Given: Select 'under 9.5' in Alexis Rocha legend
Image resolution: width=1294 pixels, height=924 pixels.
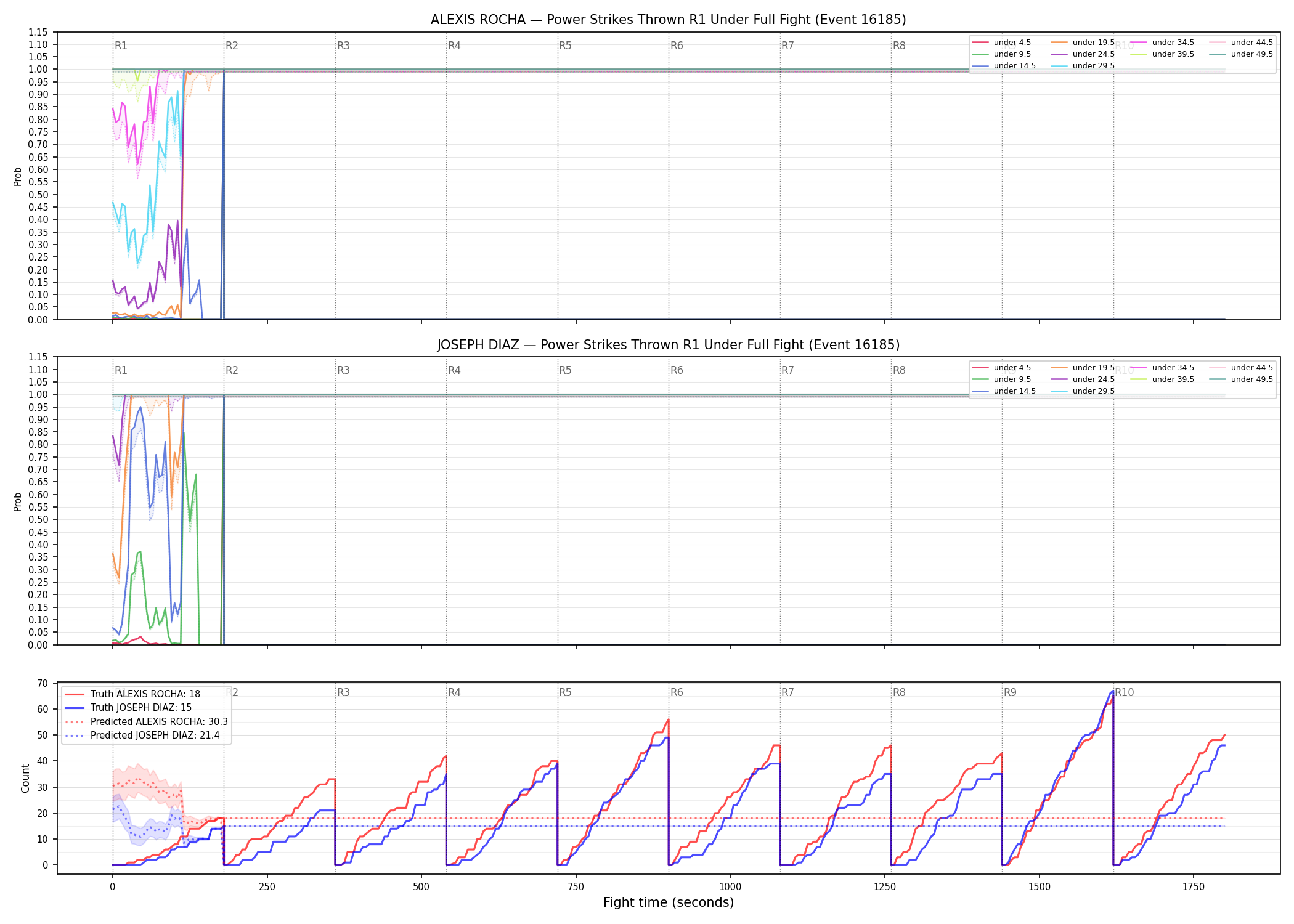Looking at the screenshot, I should pyautogui.click(x=1001, y=54).
